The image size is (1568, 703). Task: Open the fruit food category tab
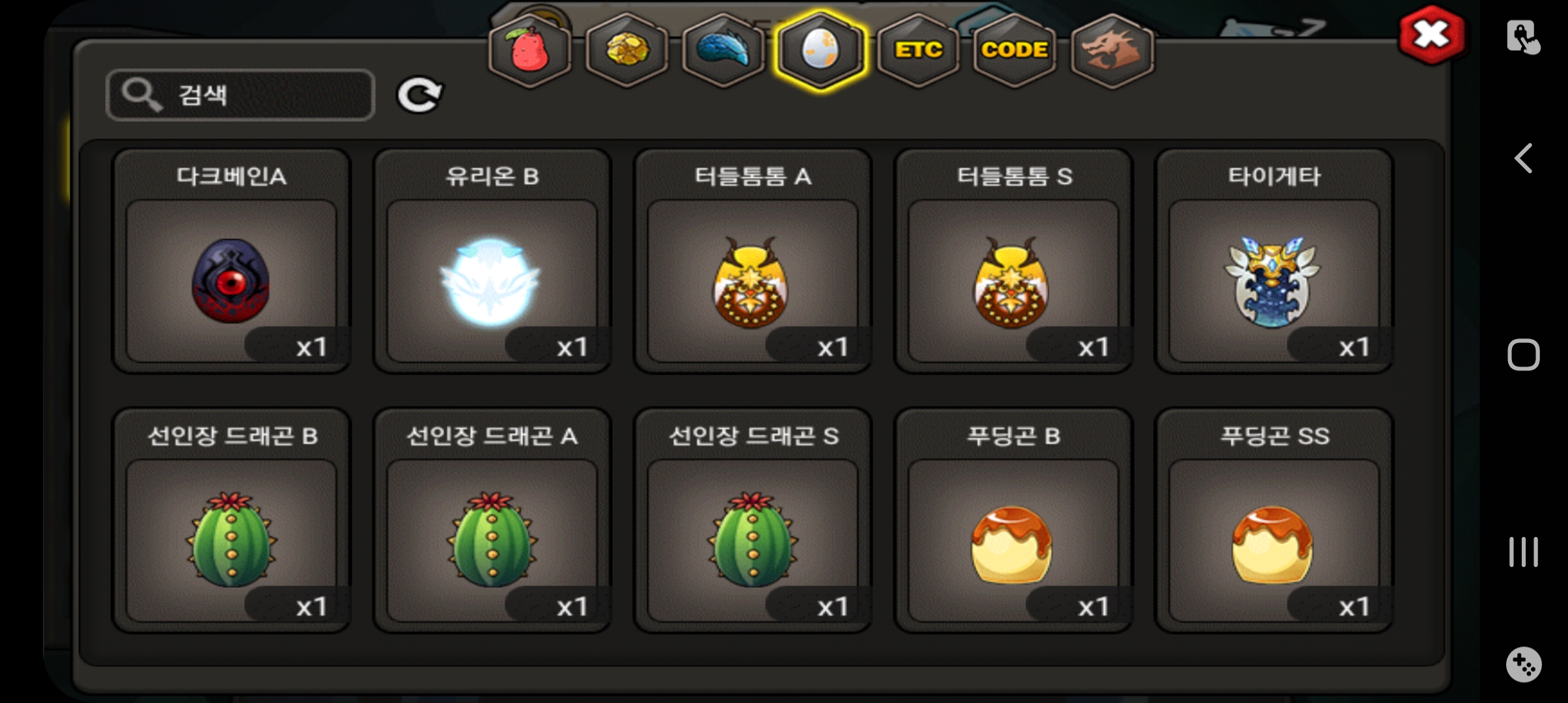(x=530, y=50)
